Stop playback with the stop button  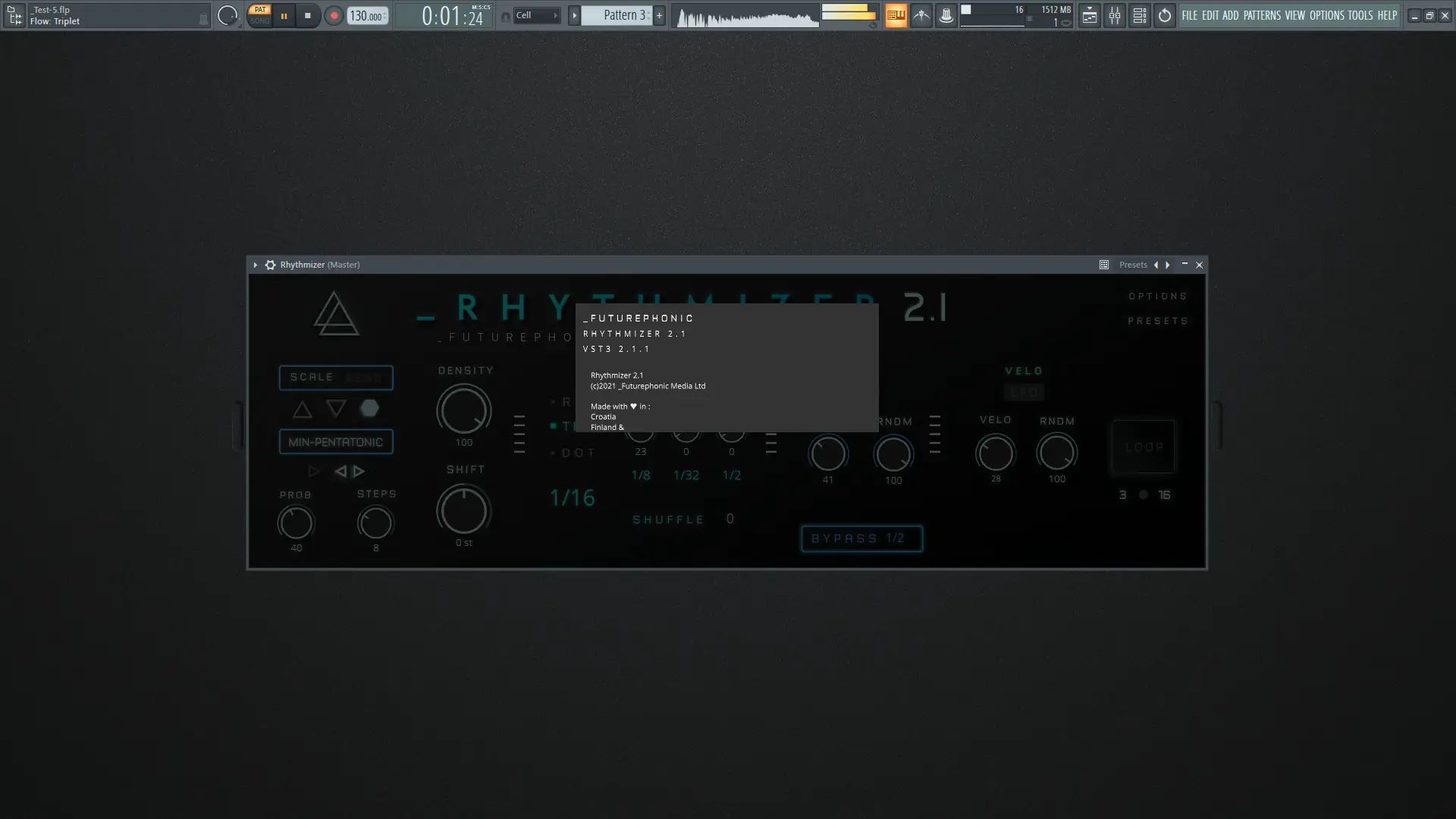(307, 15)
